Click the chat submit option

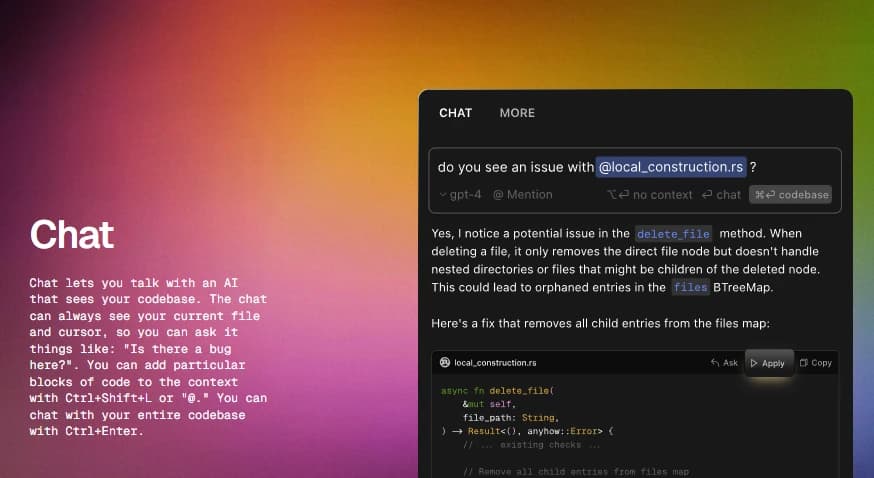point(721,194)
